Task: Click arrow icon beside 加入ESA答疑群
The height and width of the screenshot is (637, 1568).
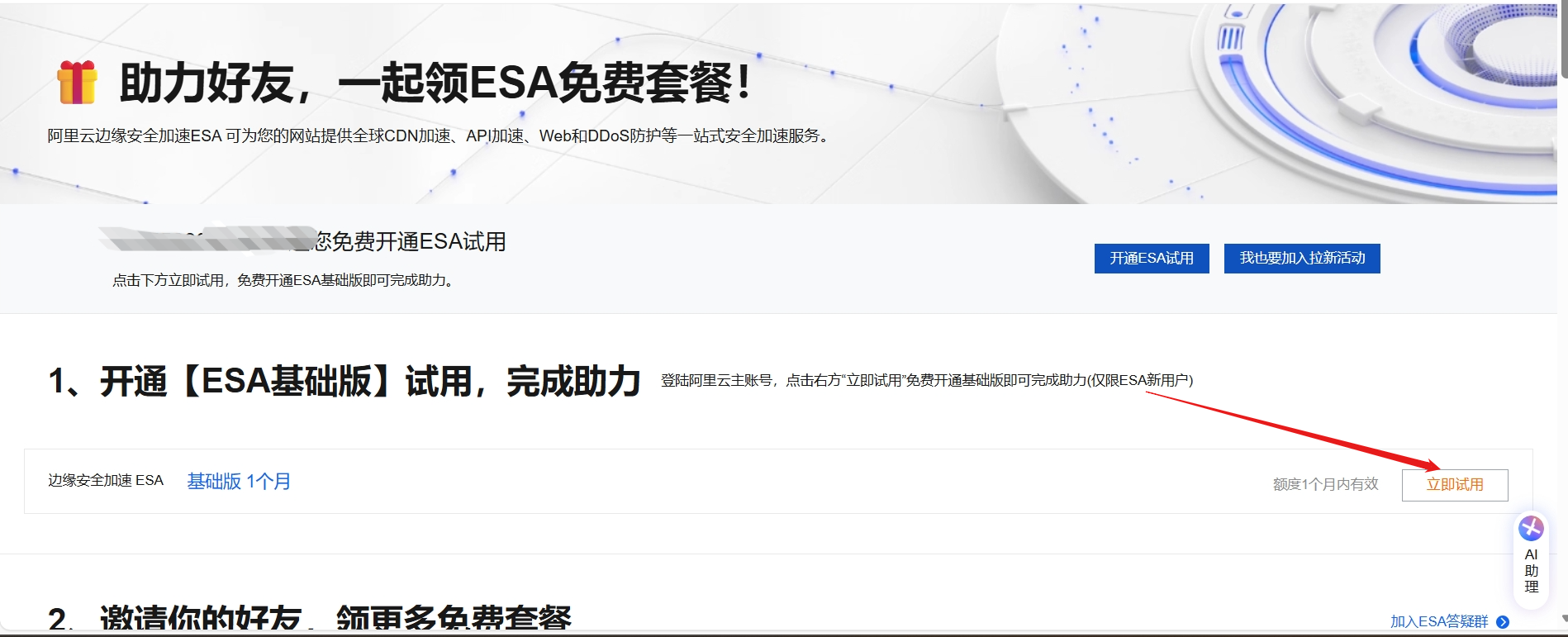Action: [x=1503, y=622]
